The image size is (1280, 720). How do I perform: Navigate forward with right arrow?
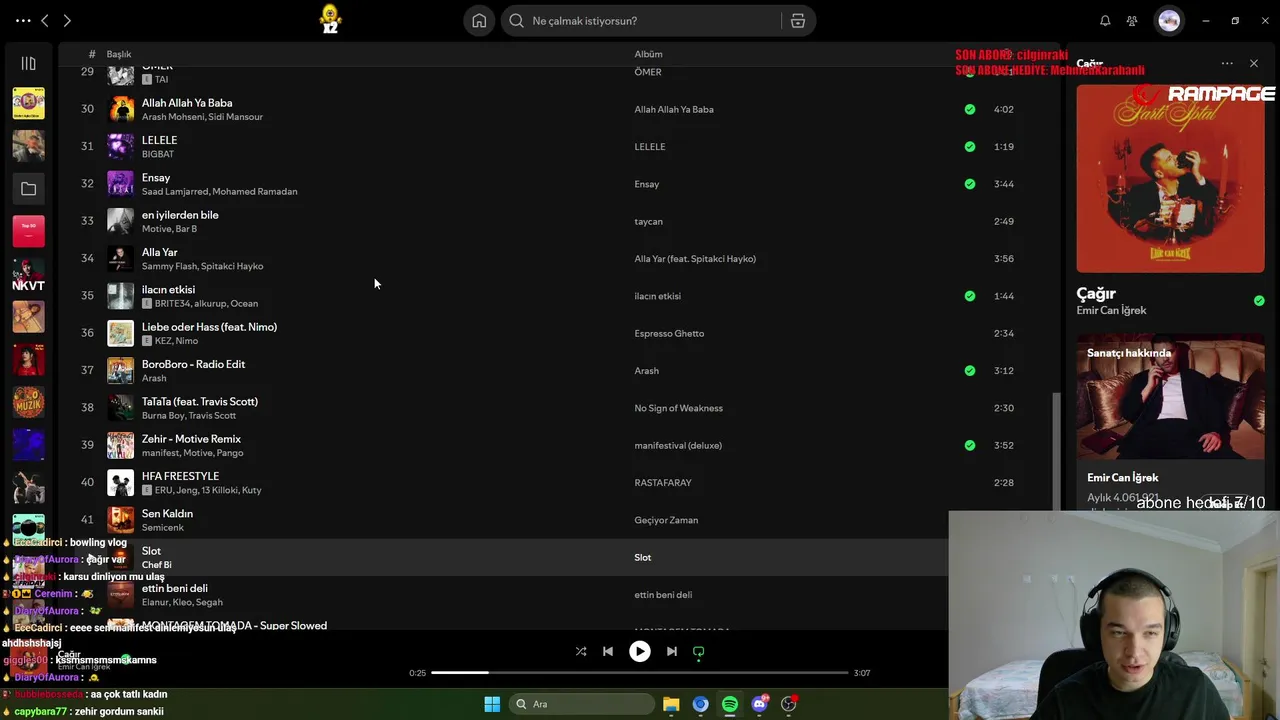[67, 21]
